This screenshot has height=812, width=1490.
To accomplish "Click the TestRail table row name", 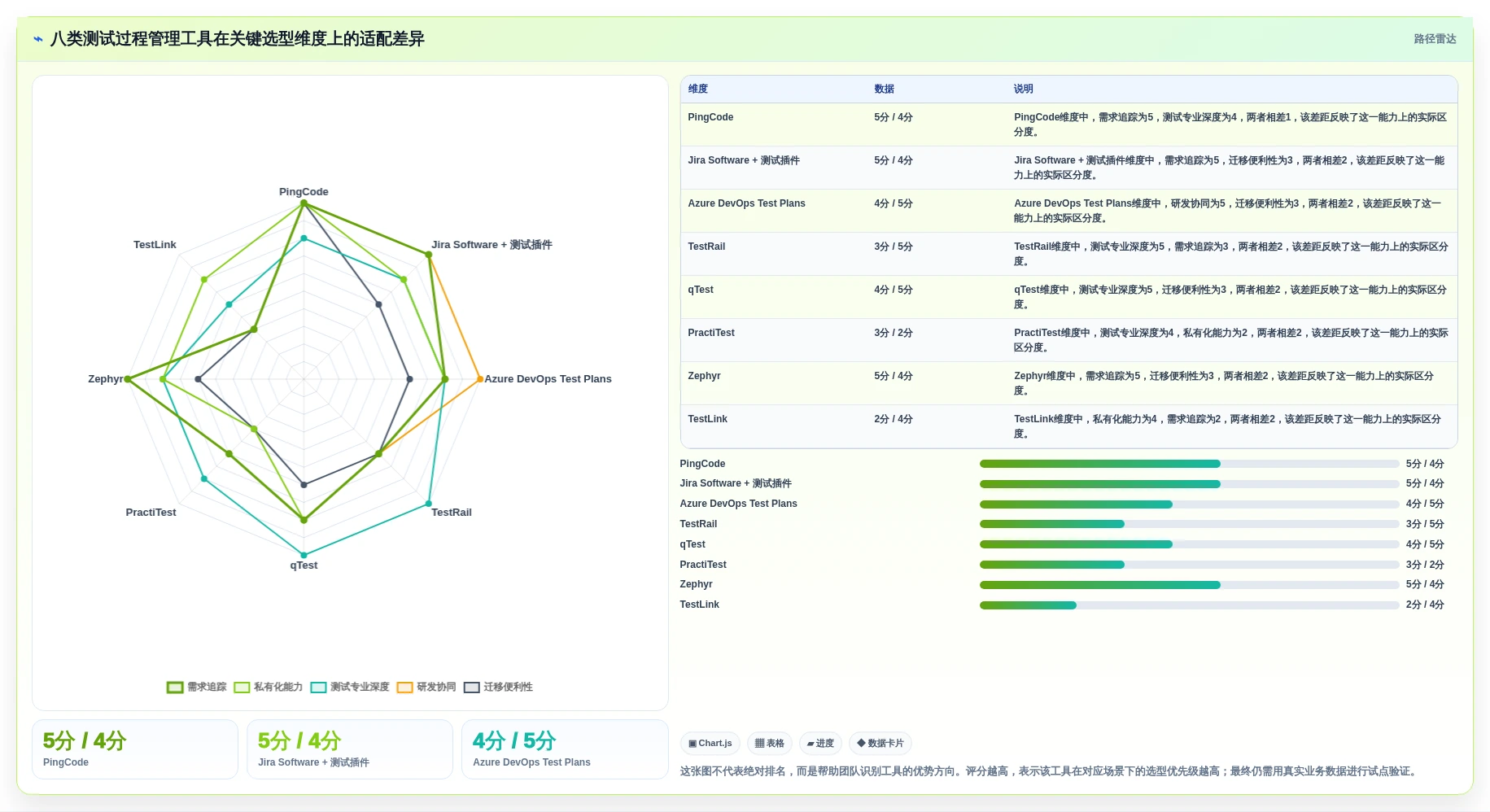I will 706,247.
